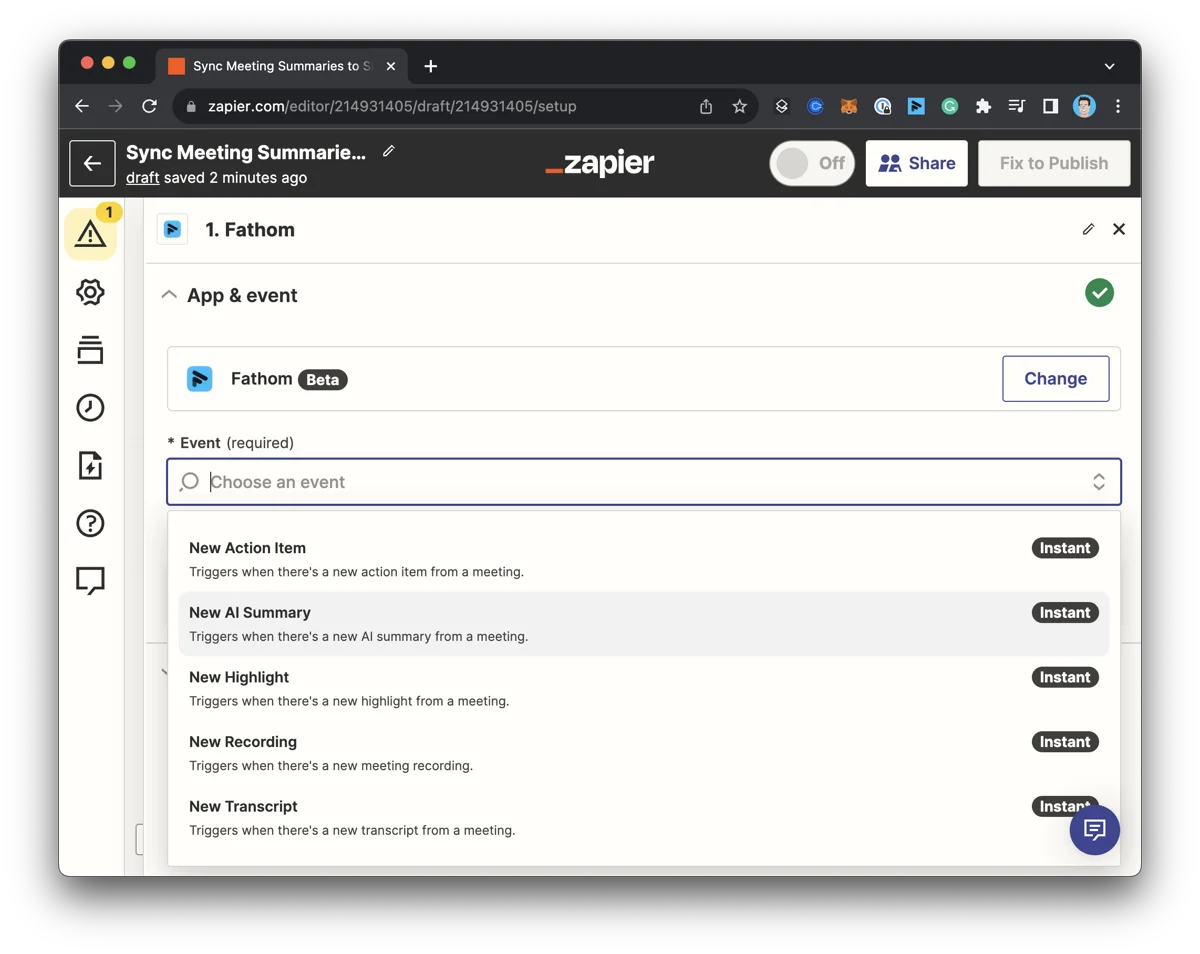
Task: Click the Choose an event search field
Action: (644, 482)
